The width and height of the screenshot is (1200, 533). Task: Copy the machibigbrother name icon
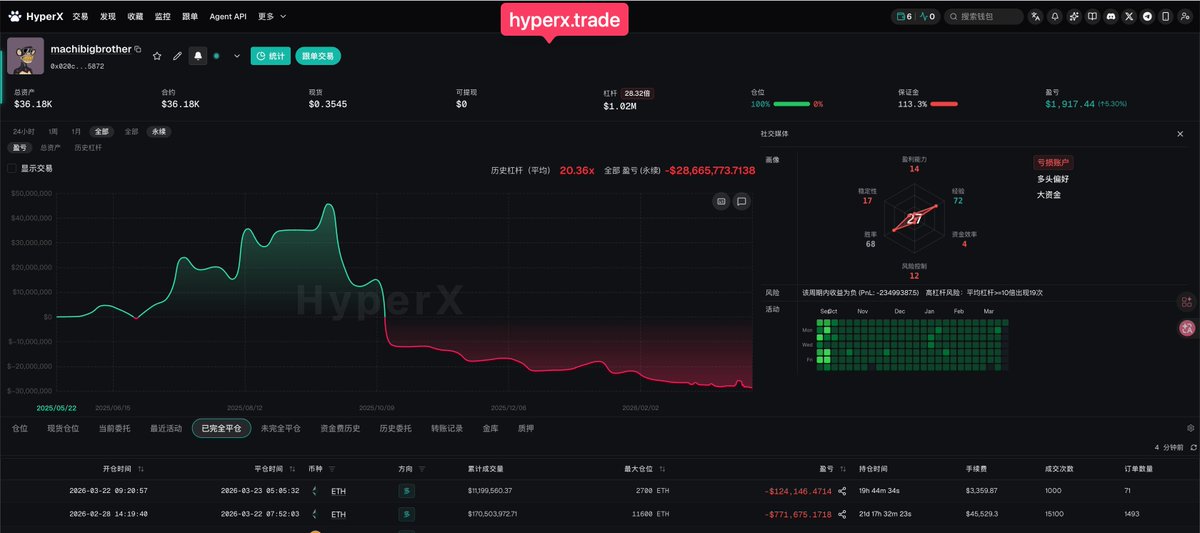pos(138,49)
